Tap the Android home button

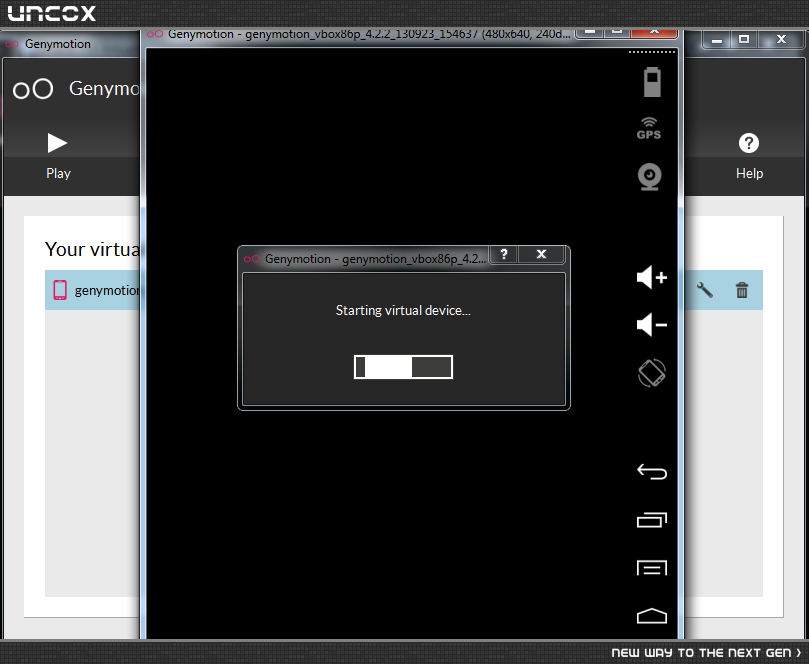(x=652, y=616)
